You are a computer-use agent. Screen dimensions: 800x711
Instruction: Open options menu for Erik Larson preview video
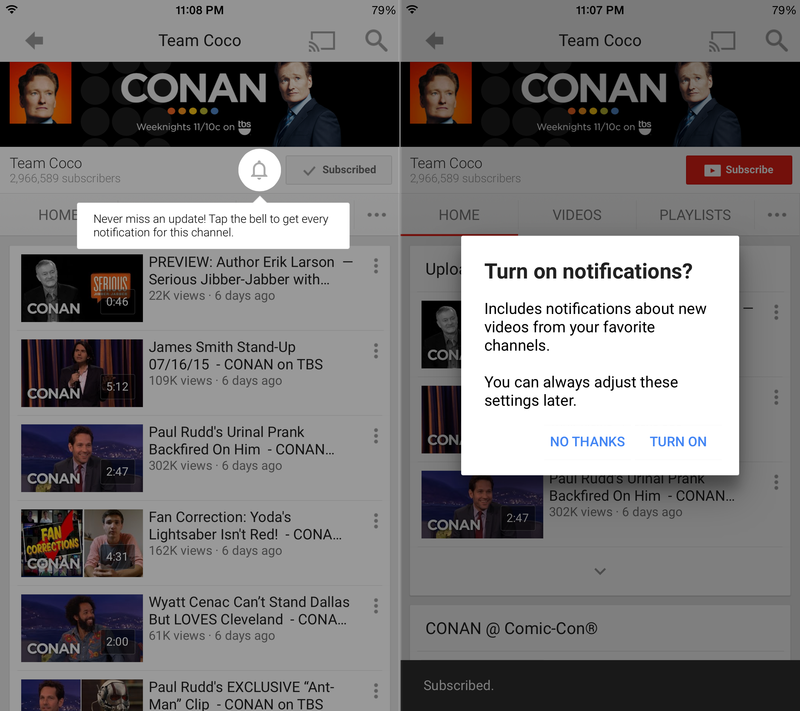click(x=376, y=266)
